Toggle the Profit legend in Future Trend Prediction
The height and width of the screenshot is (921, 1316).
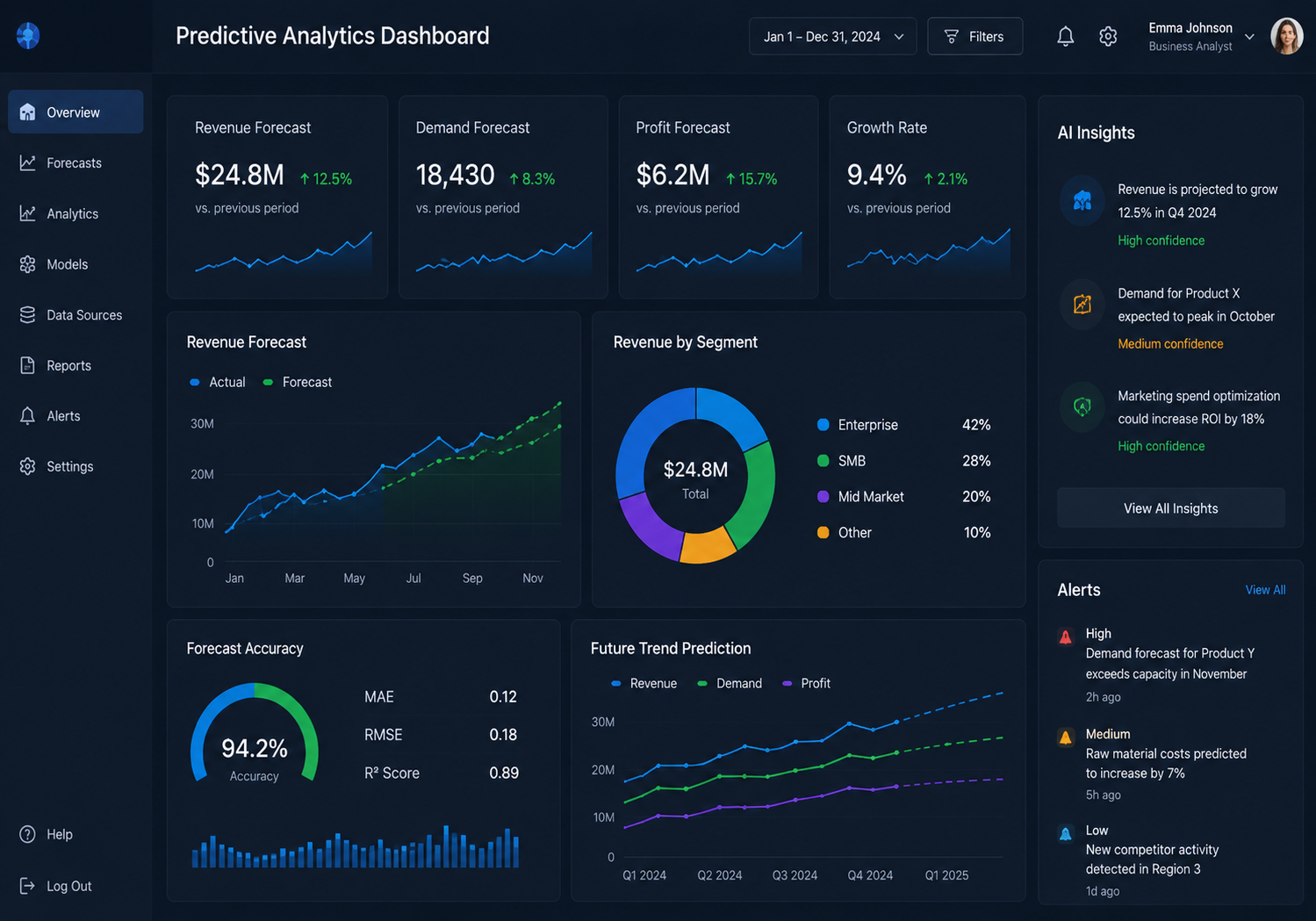click(806, 683)
